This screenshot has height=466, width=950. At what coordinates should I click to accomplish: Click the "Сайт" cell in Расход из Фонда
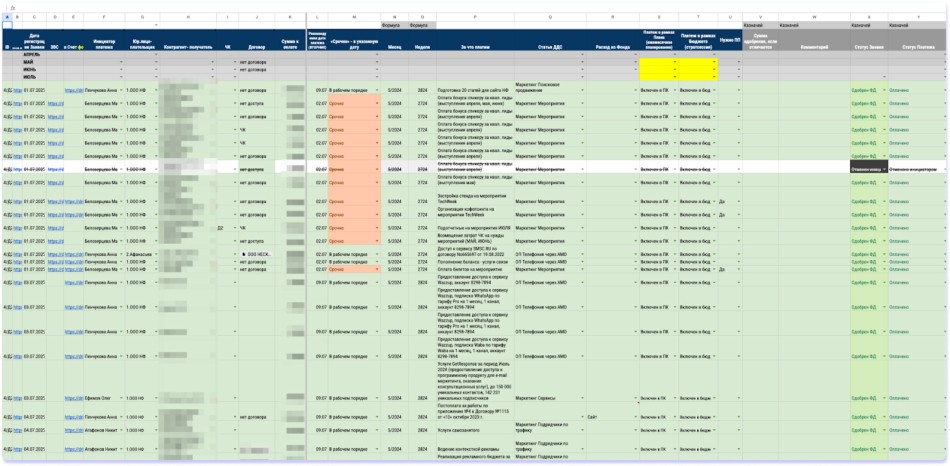tap(592, 416)
